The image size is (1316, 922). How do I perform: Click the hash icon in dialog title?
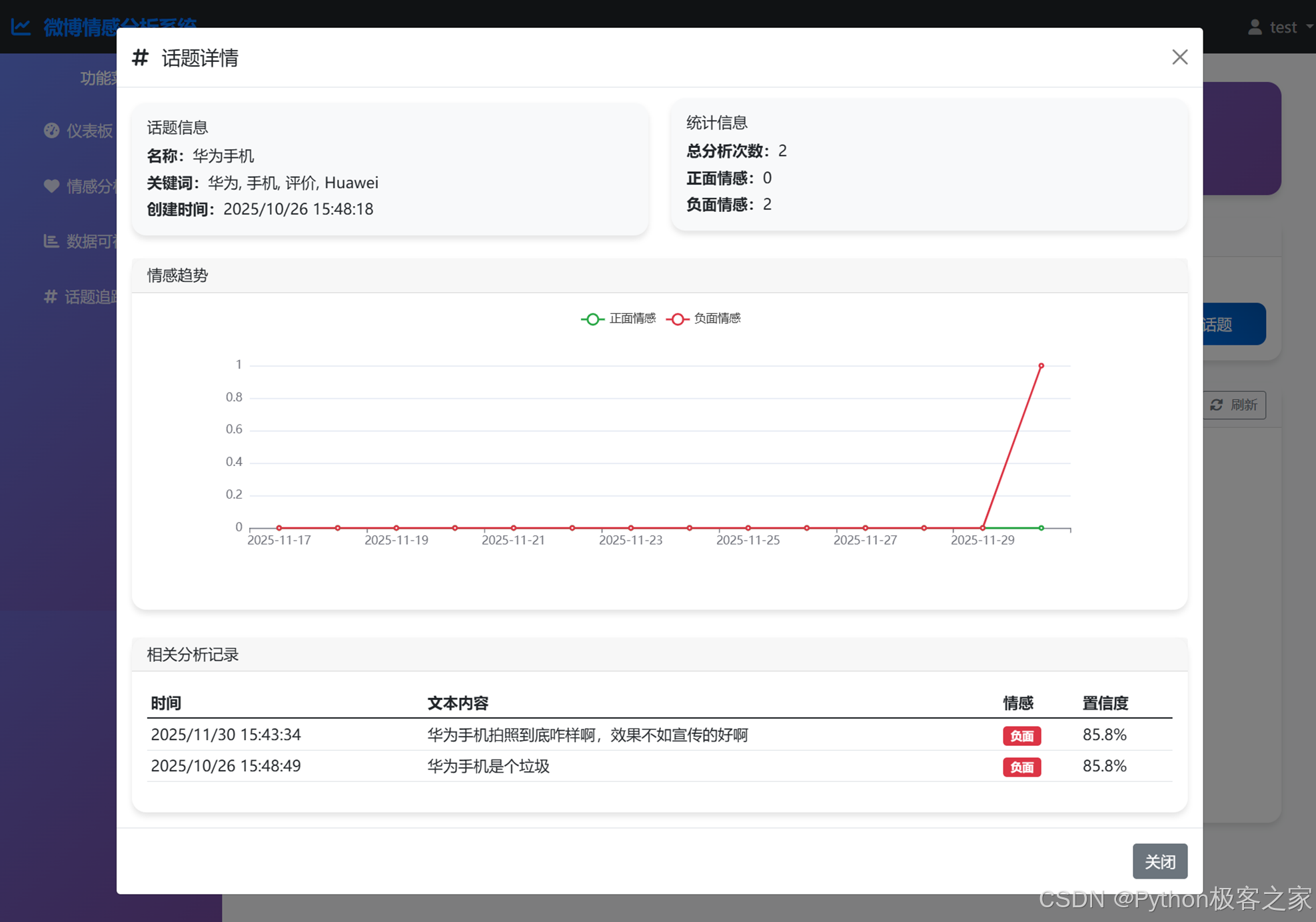click(x=140, y=57)
